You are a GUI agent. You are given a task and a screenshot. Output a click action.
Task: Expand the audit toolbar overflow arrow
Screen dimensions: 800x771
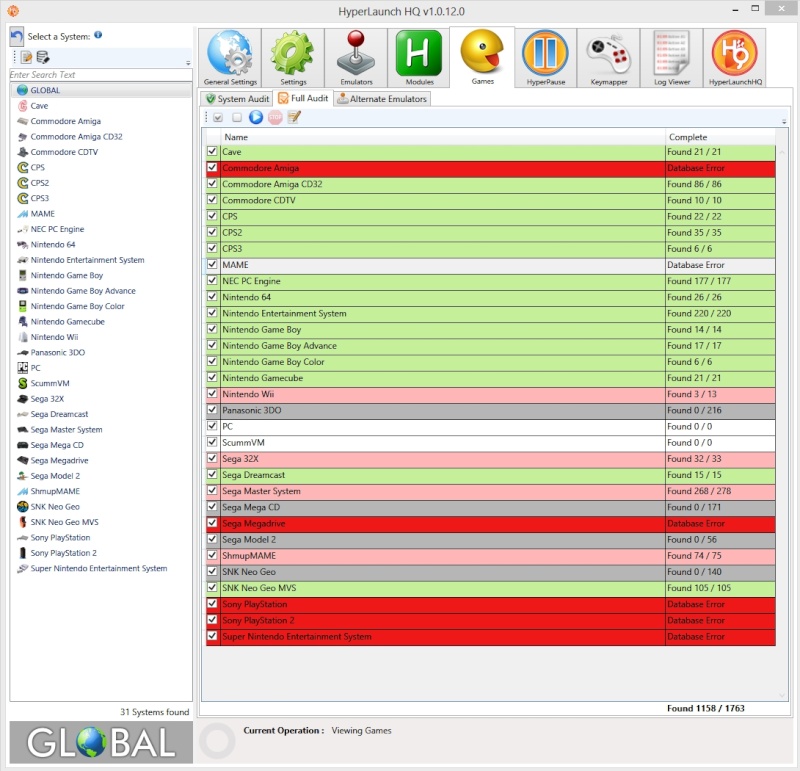(784, 122)
